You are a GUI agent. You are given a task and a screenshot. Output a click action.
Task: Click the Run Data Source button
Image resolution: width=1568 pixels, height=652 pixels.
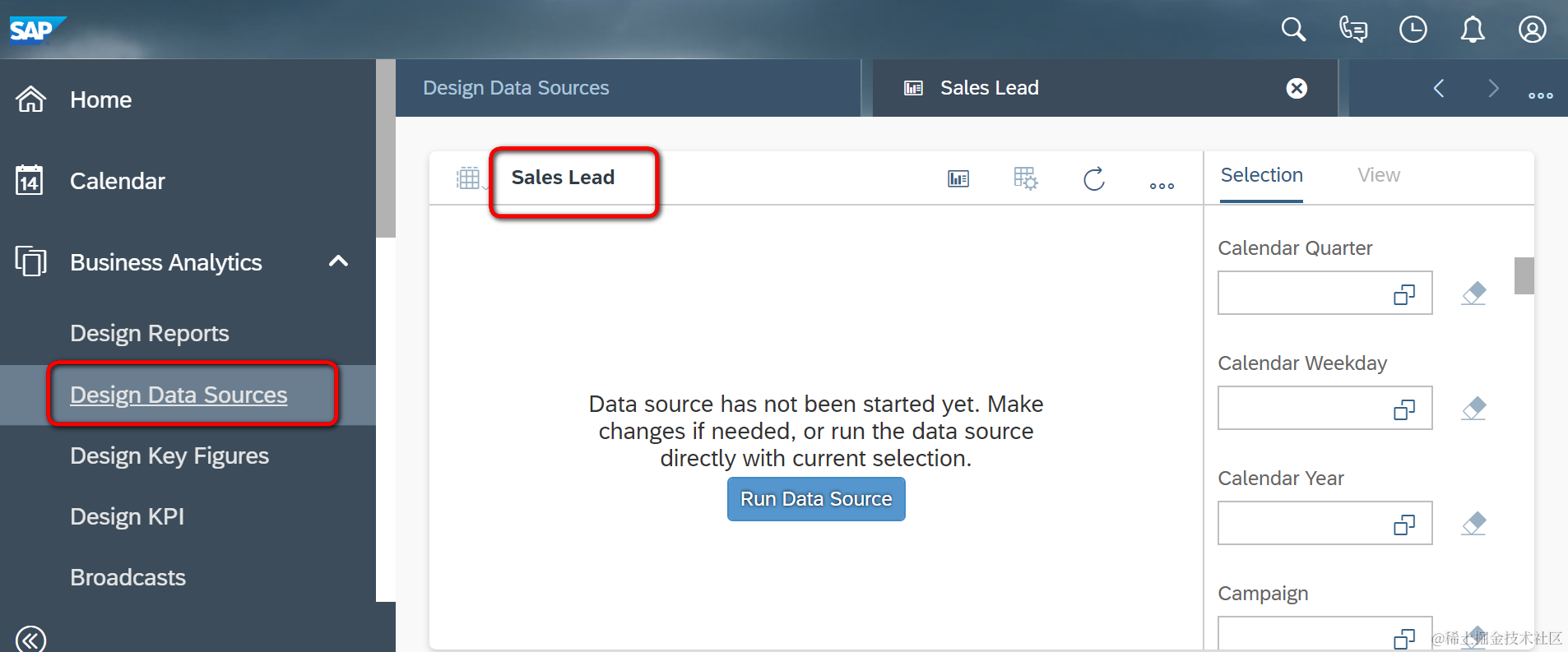tap(816, 499)
